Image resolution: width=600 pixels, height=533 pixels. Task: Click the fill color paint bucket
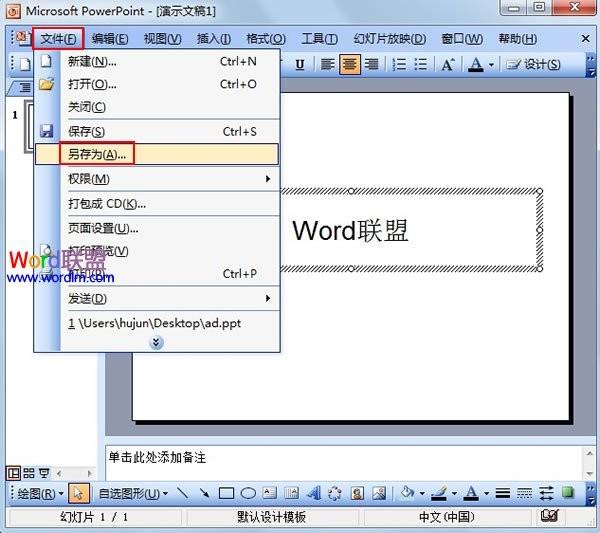pyautogui.click(x=407, y=493)
